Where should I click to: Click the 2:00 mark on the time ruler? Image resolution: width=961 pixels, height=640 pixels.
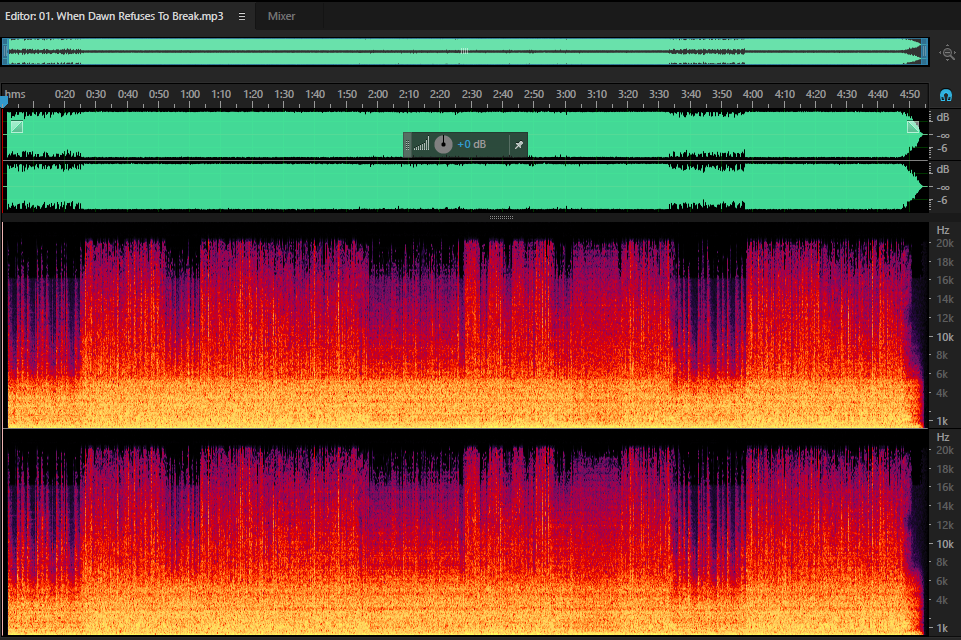click(x=378, y=94)
